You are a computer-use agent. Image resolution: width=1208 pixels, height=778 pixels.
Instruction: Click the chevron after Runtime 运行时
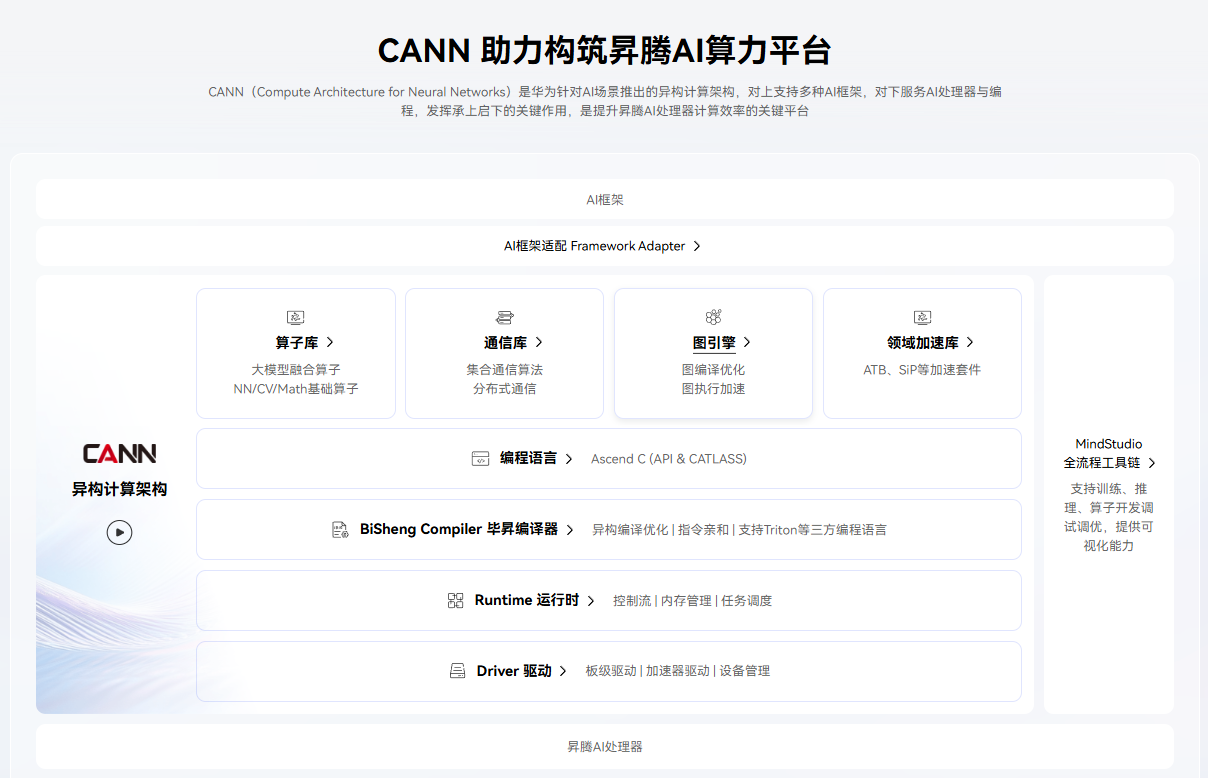point(591,601)
